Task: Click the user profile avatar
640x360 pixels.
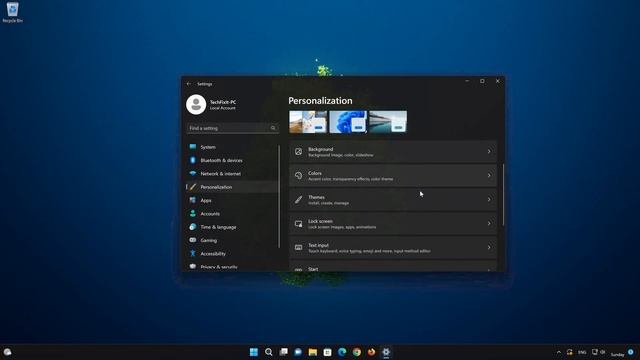Action: click(x=196, y=104)
